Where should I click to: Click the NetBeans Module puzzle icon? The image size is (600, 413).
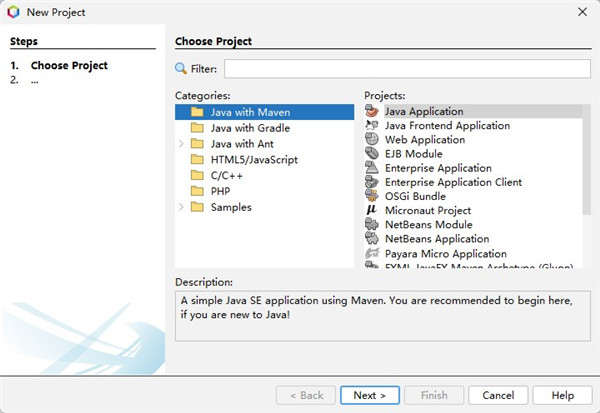372,225
